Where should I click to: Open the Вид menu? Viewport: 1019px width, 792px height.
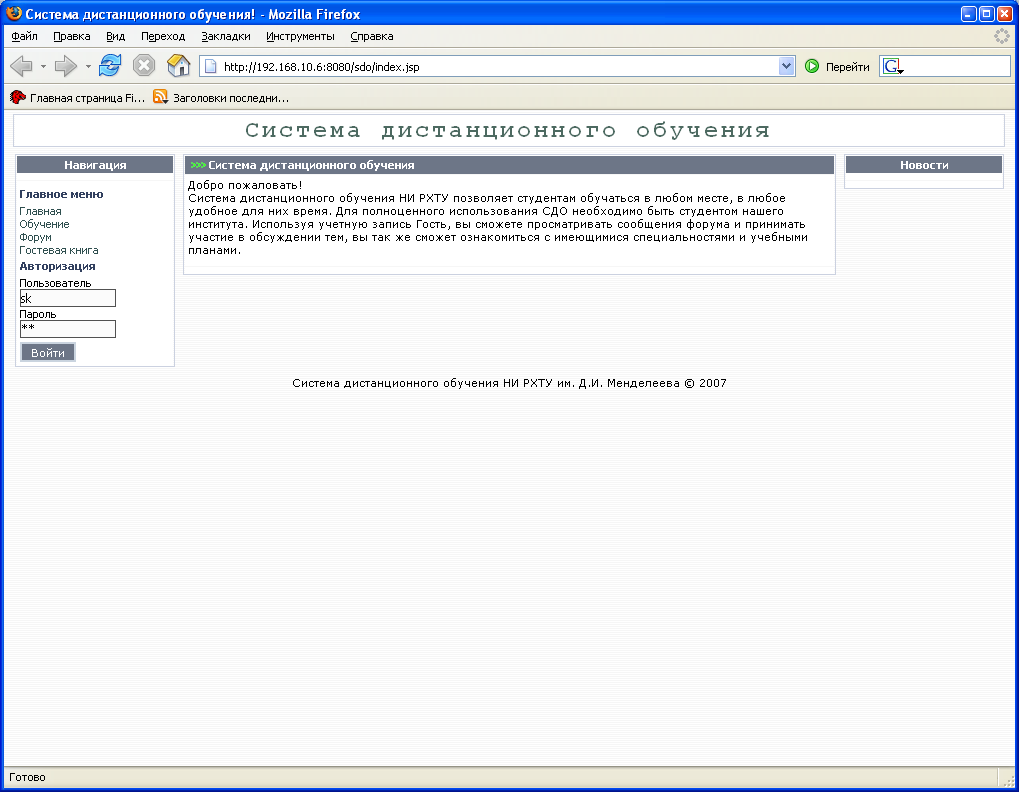tap(116, 36)
